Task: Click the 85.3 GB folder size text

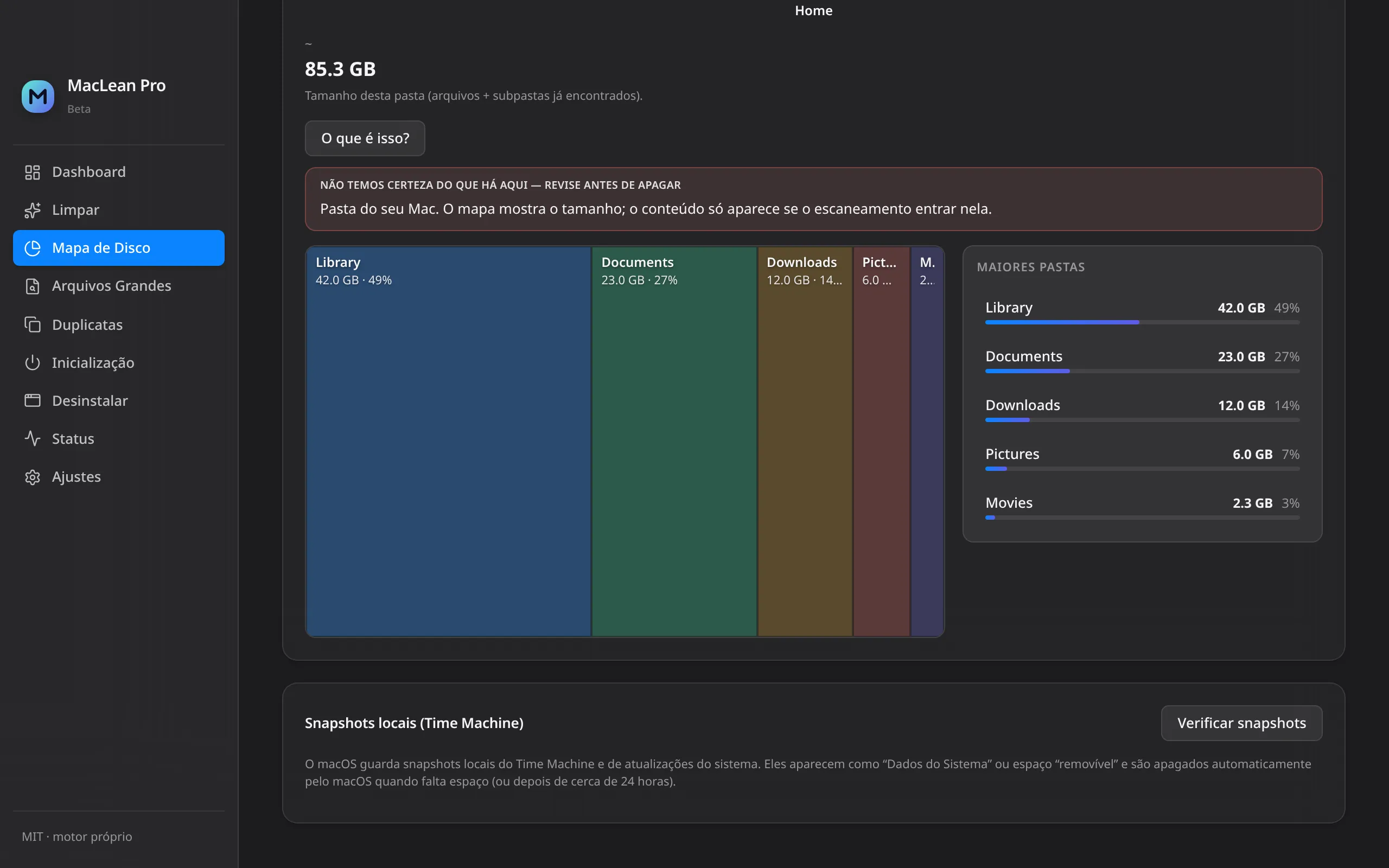Action: coord(340,69)
